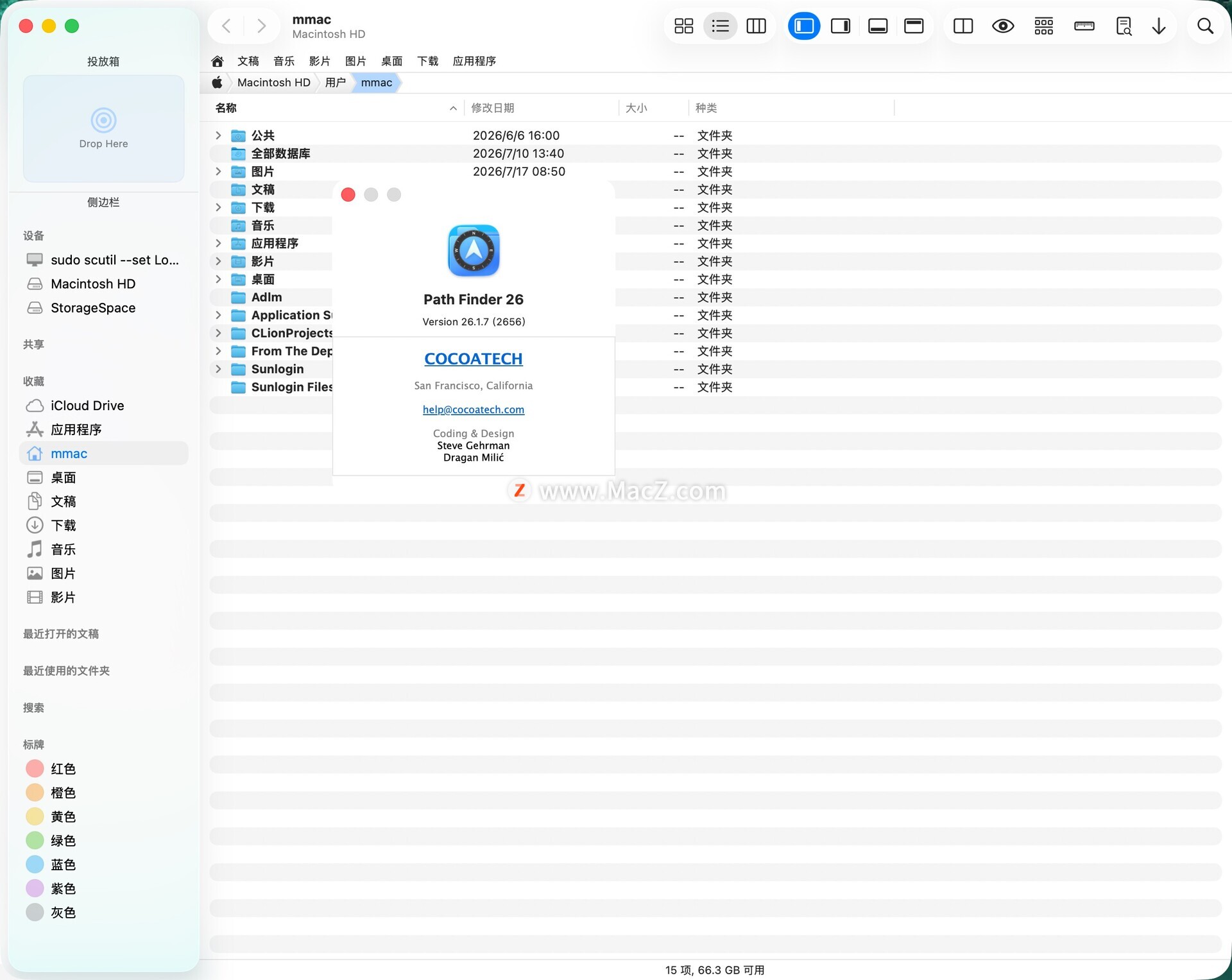Click the Drop Here drop stack
Screen dimensions: 1232x980
click(103, 128)
